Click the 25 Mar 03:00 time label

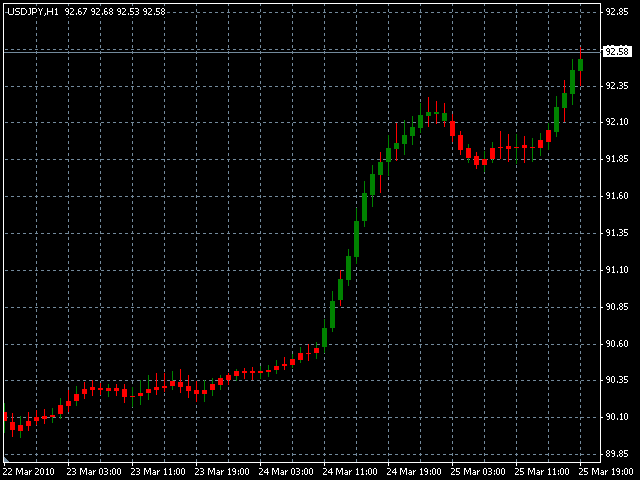click(478, 472)
